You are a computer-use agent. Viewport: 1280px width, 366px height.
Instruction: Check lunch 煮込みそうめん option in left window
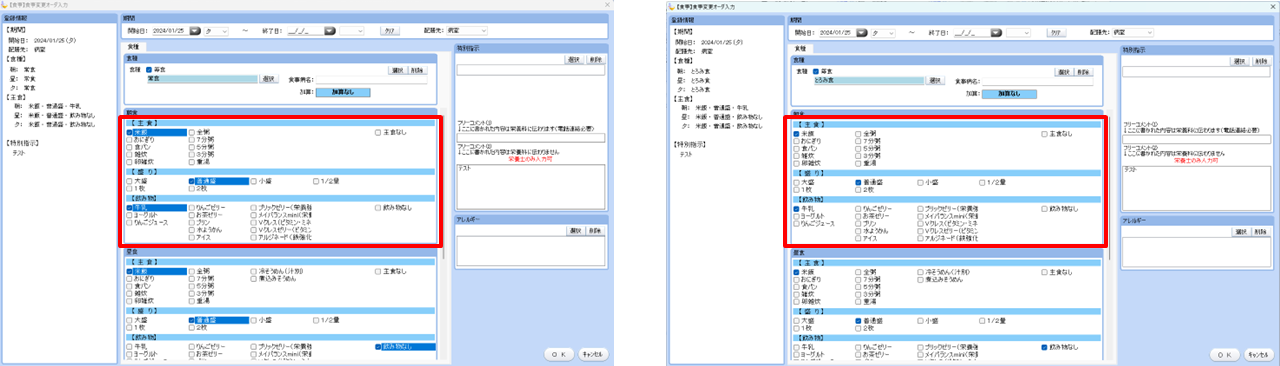(x=254, y=279)
